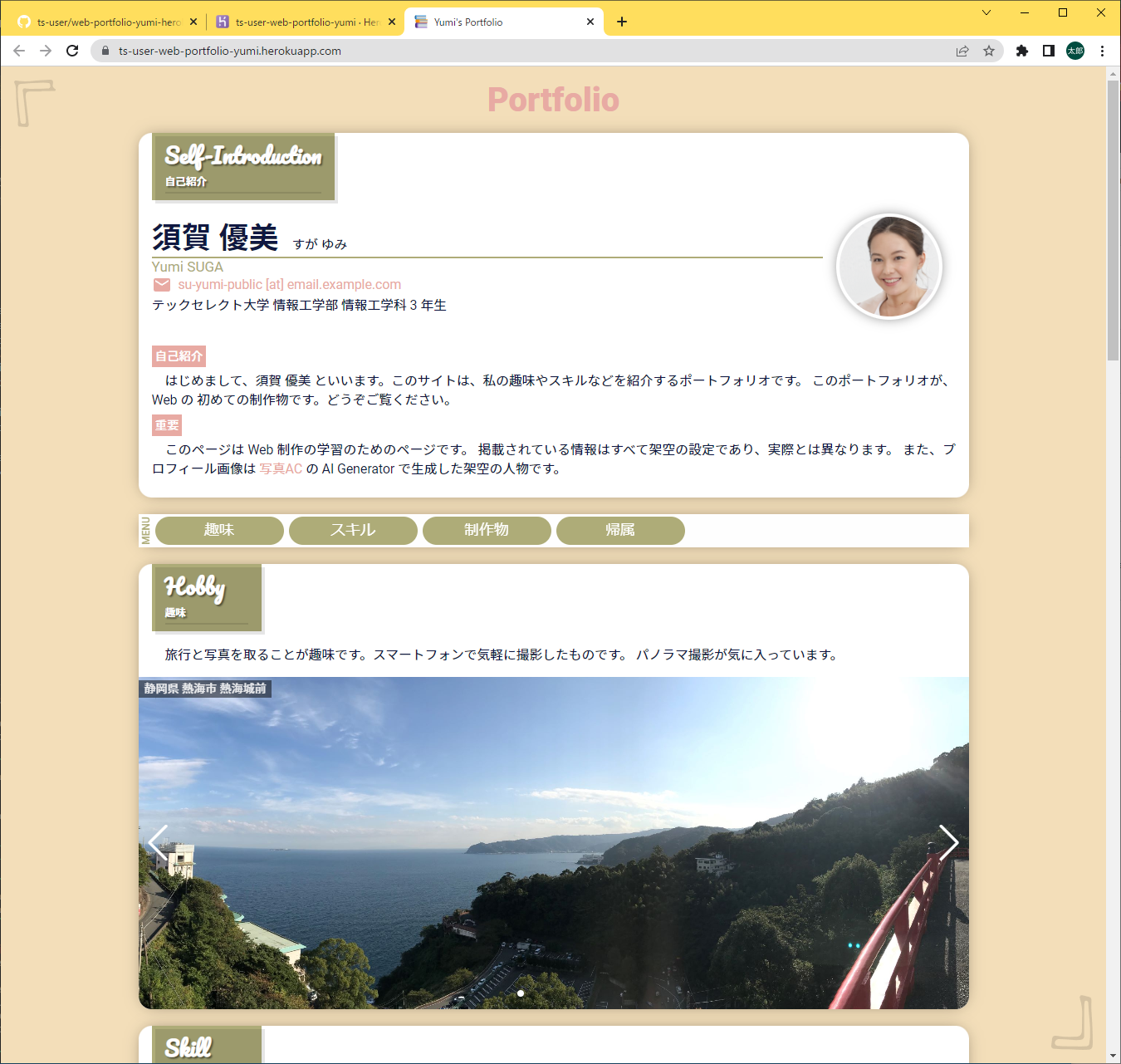View site info via the lock icon
Image resolution: width=1121 pixels, height=1064 pixels.
(x=105, y=51)
